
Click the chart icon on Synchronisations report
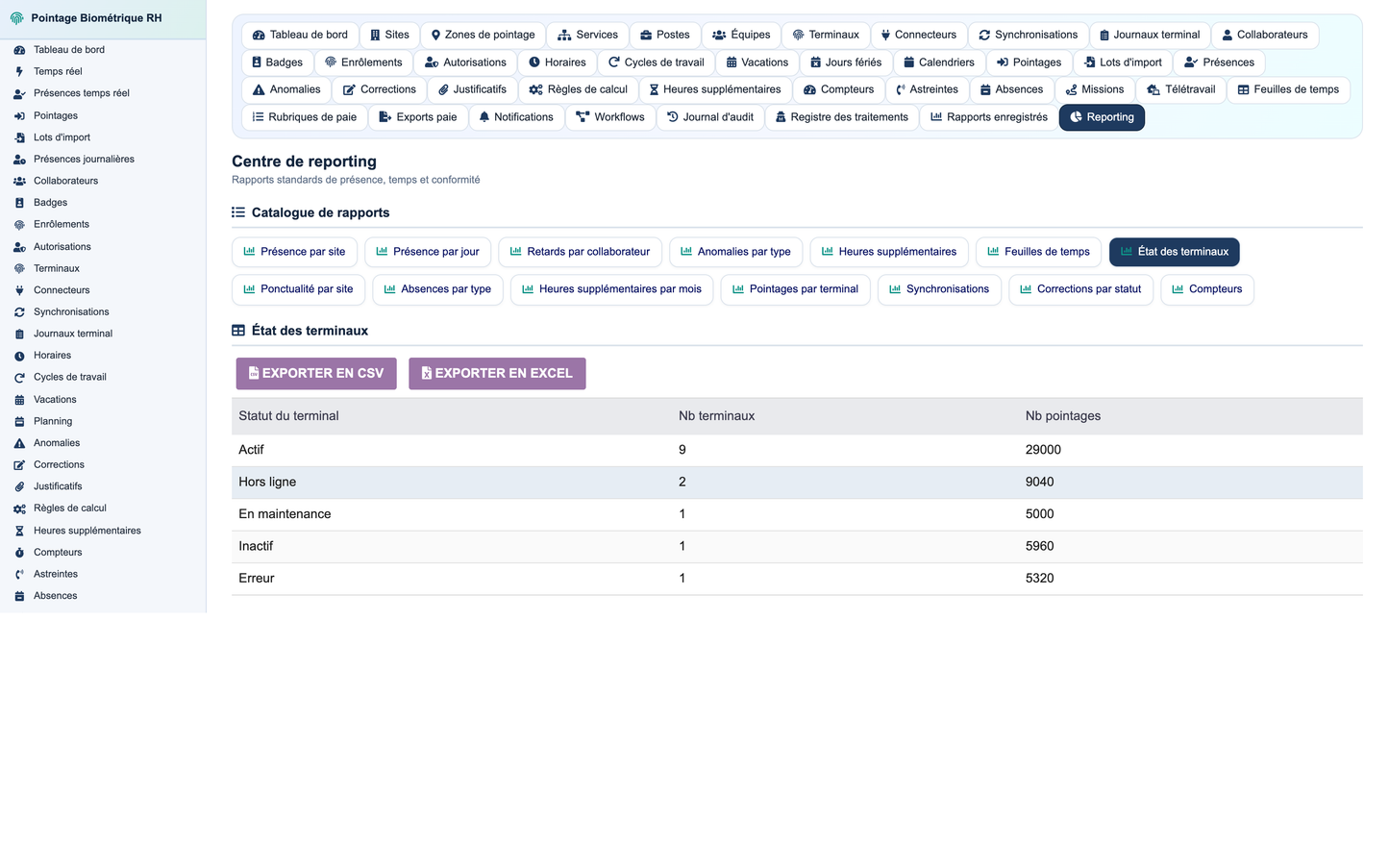coord(895,289)
